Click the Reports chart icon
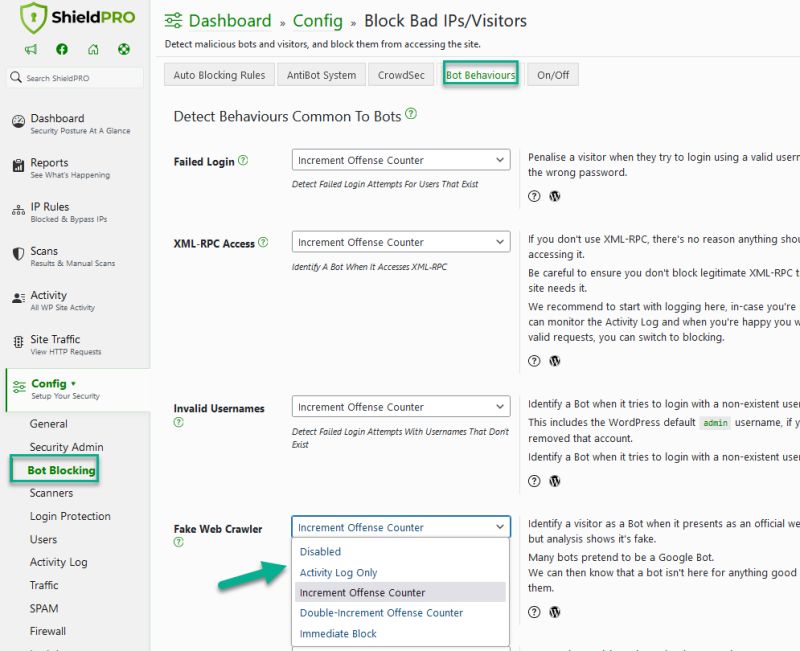 click(18, 165)
